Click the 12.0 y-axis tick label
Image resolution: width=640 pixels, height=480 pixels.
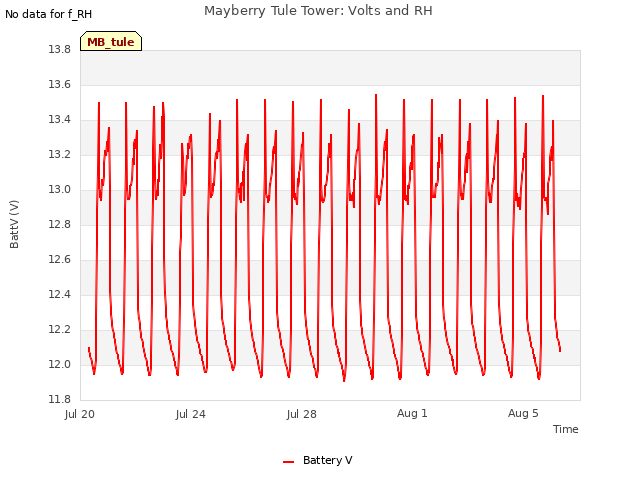point(60,364)
